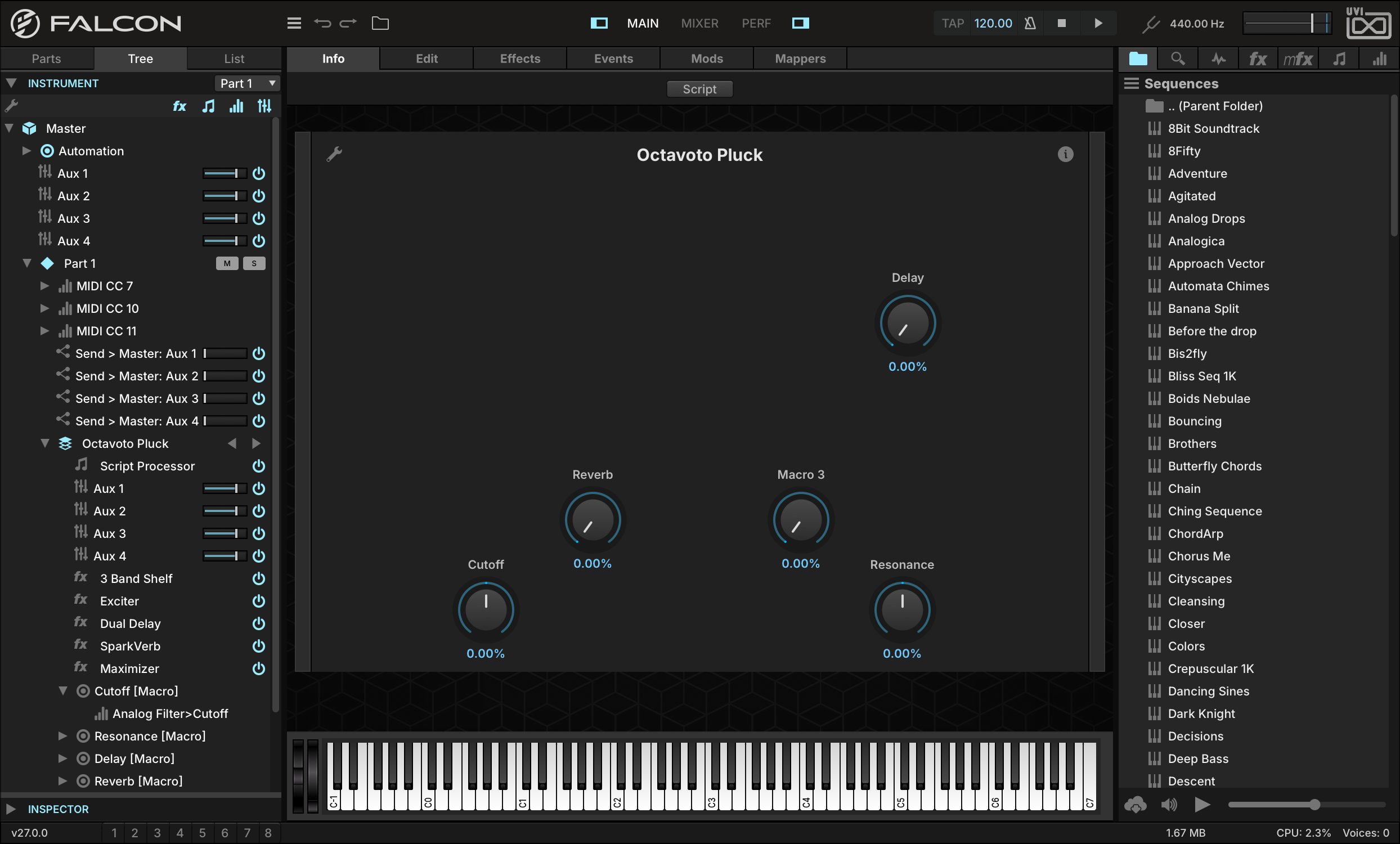Toggle fx visibility in tree toolbar
Image resolution: width=1400 pixels, height=844 pixels.
click(x=180, y=106)
